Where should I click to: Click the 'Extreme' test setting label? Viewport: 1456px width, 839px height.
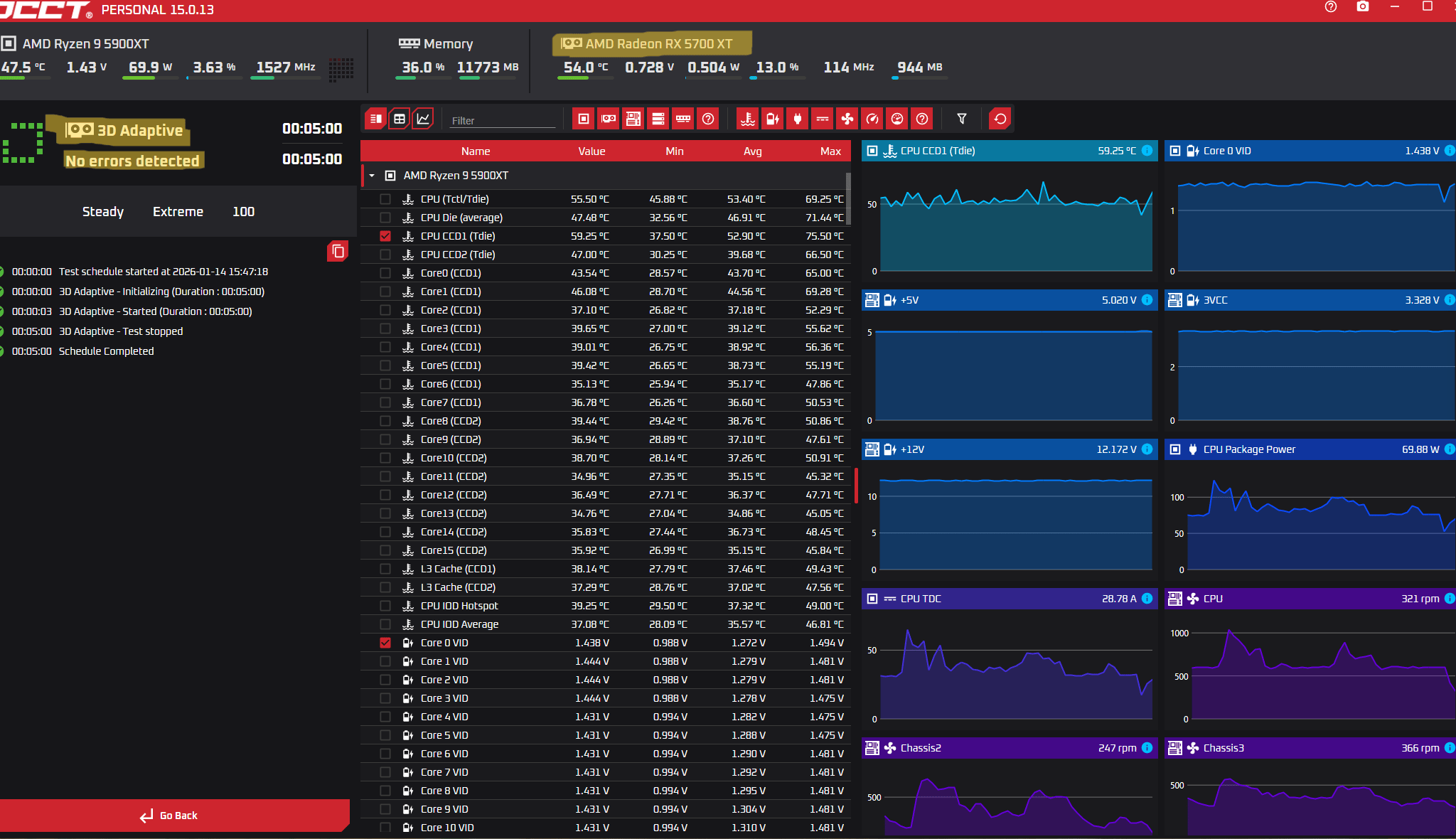178,212
